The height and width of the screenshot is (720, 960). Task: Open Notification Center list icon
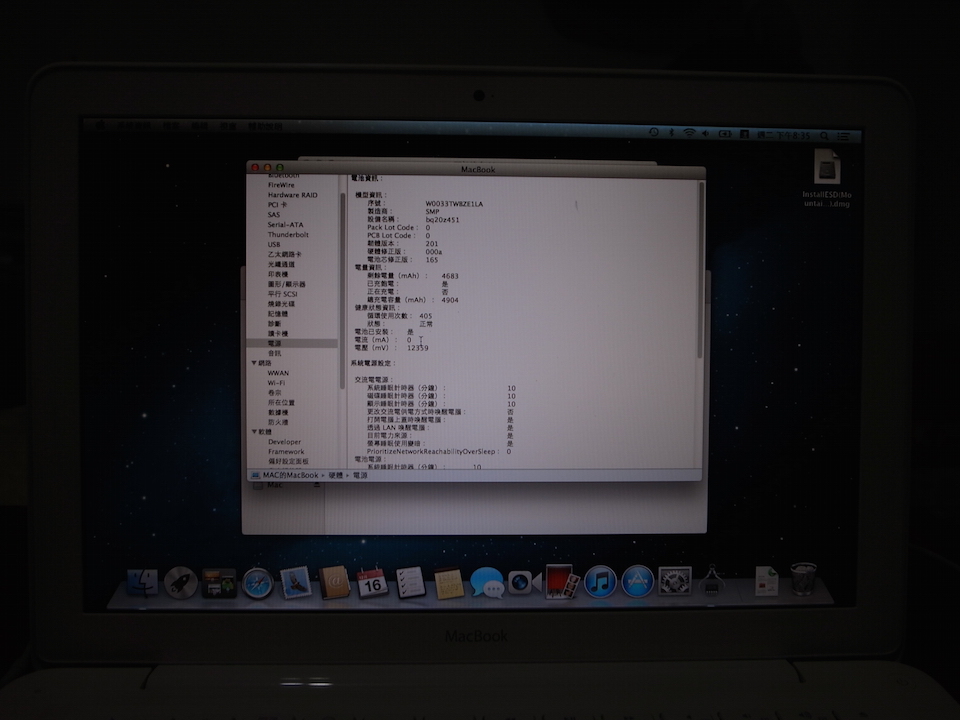tap(844, 137)
